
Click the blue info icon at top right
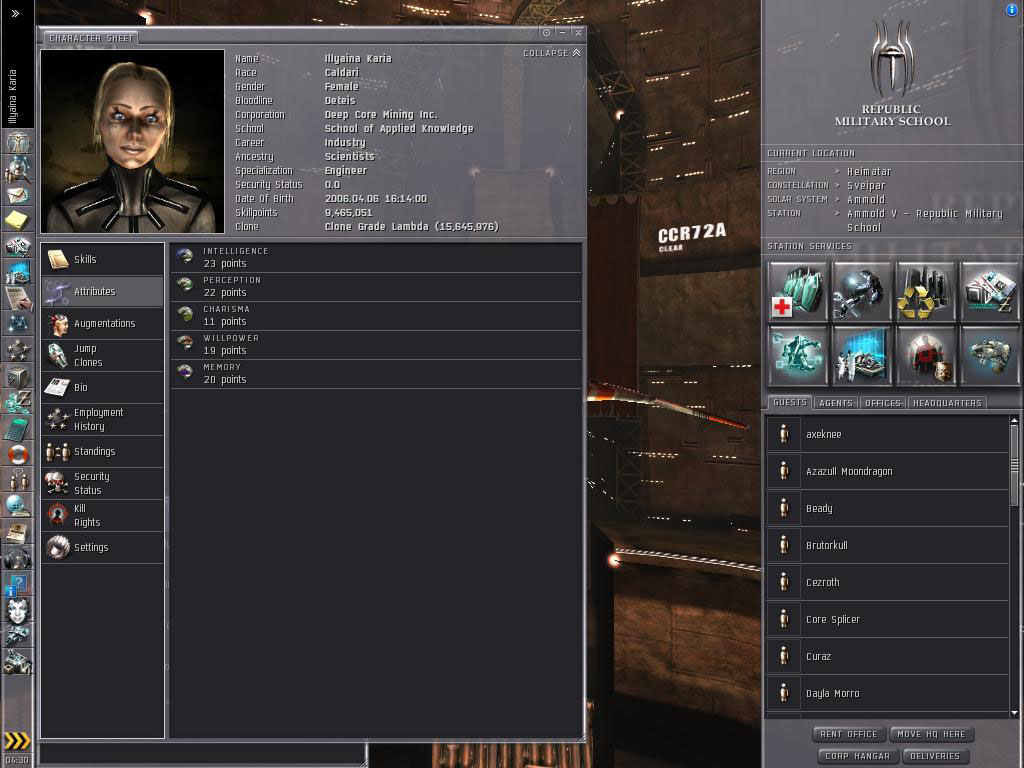click(x=1012, y=9)
